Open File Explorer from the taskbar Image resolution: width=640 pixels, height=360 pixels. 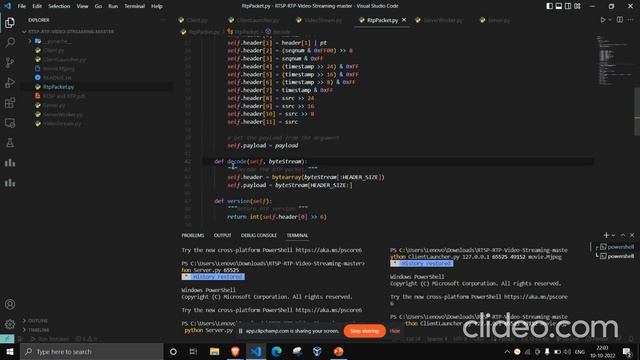(x=215, y=351)
